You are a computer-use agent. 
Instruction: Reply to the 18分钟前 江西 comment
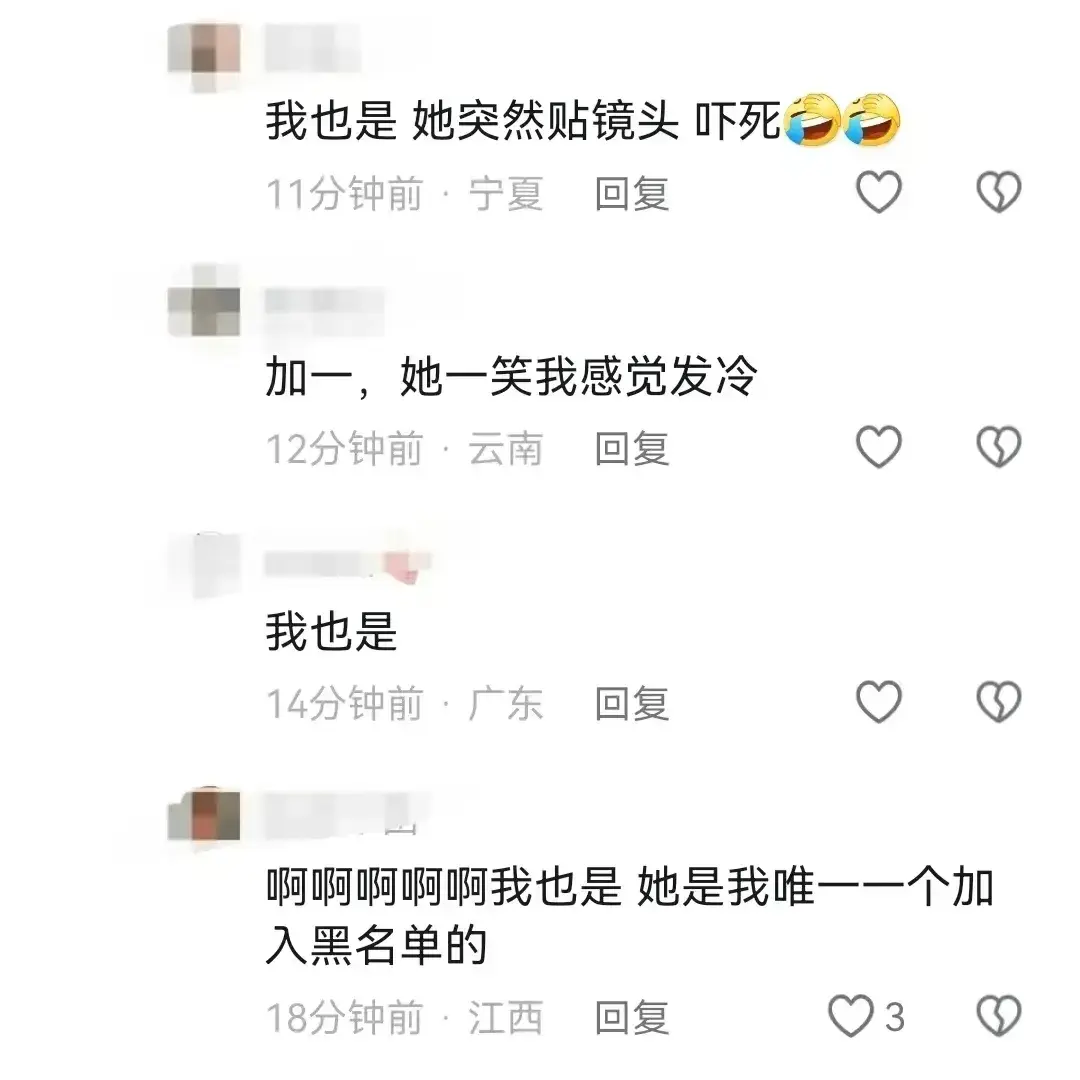632,1018
